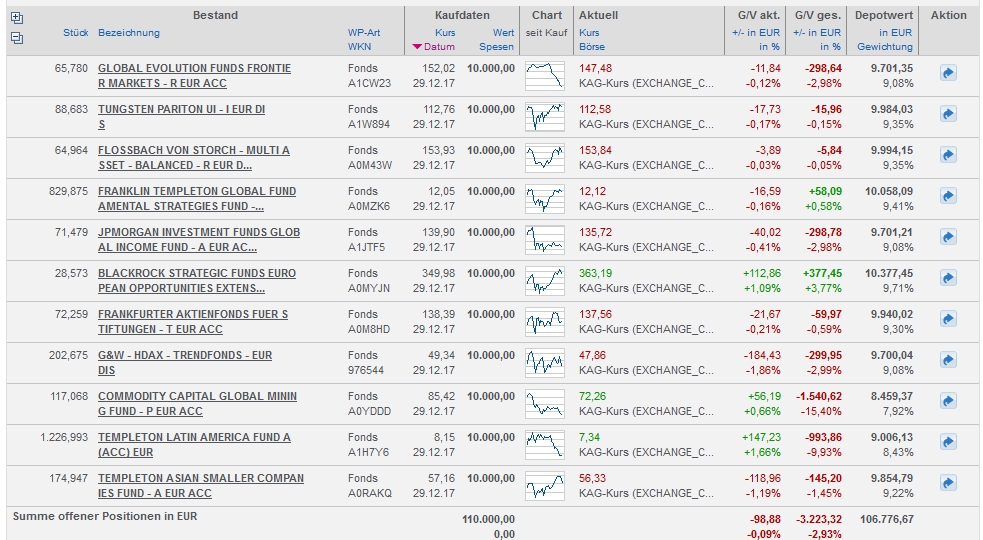Click loss value -1.540,62 for Commodity Capital
Screen dimensions: 983x540
[819, 396]
